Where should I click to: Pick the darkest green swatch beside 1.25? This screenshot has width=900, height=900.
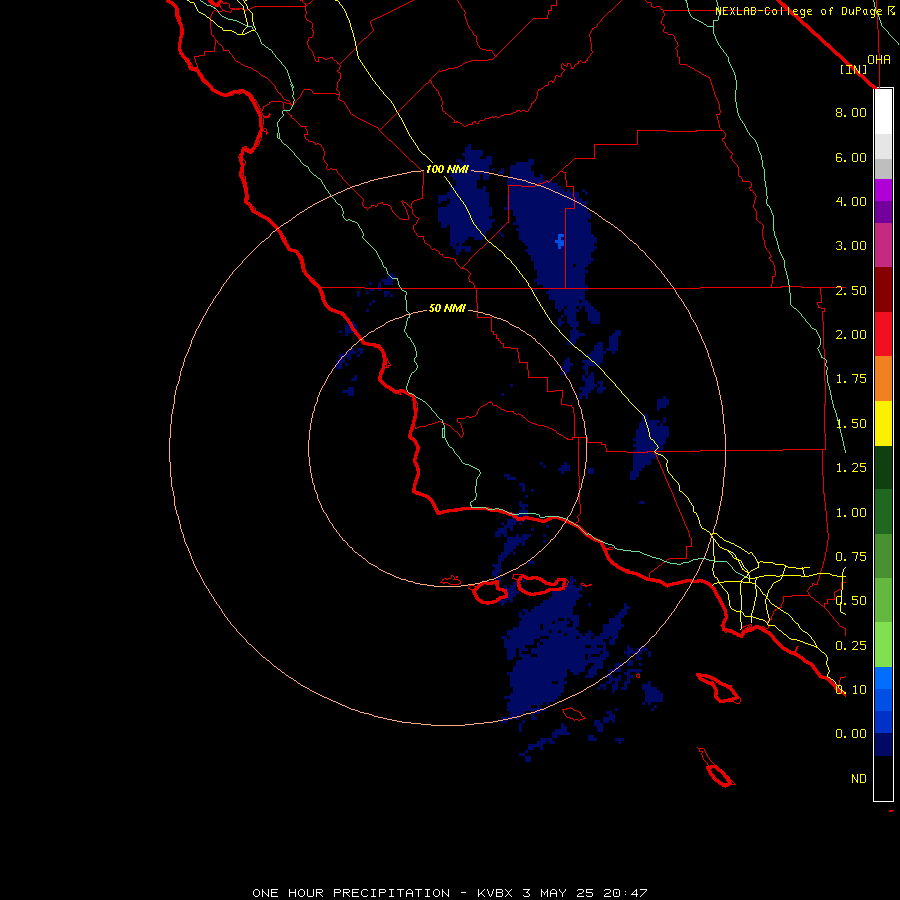click(883, 468)
